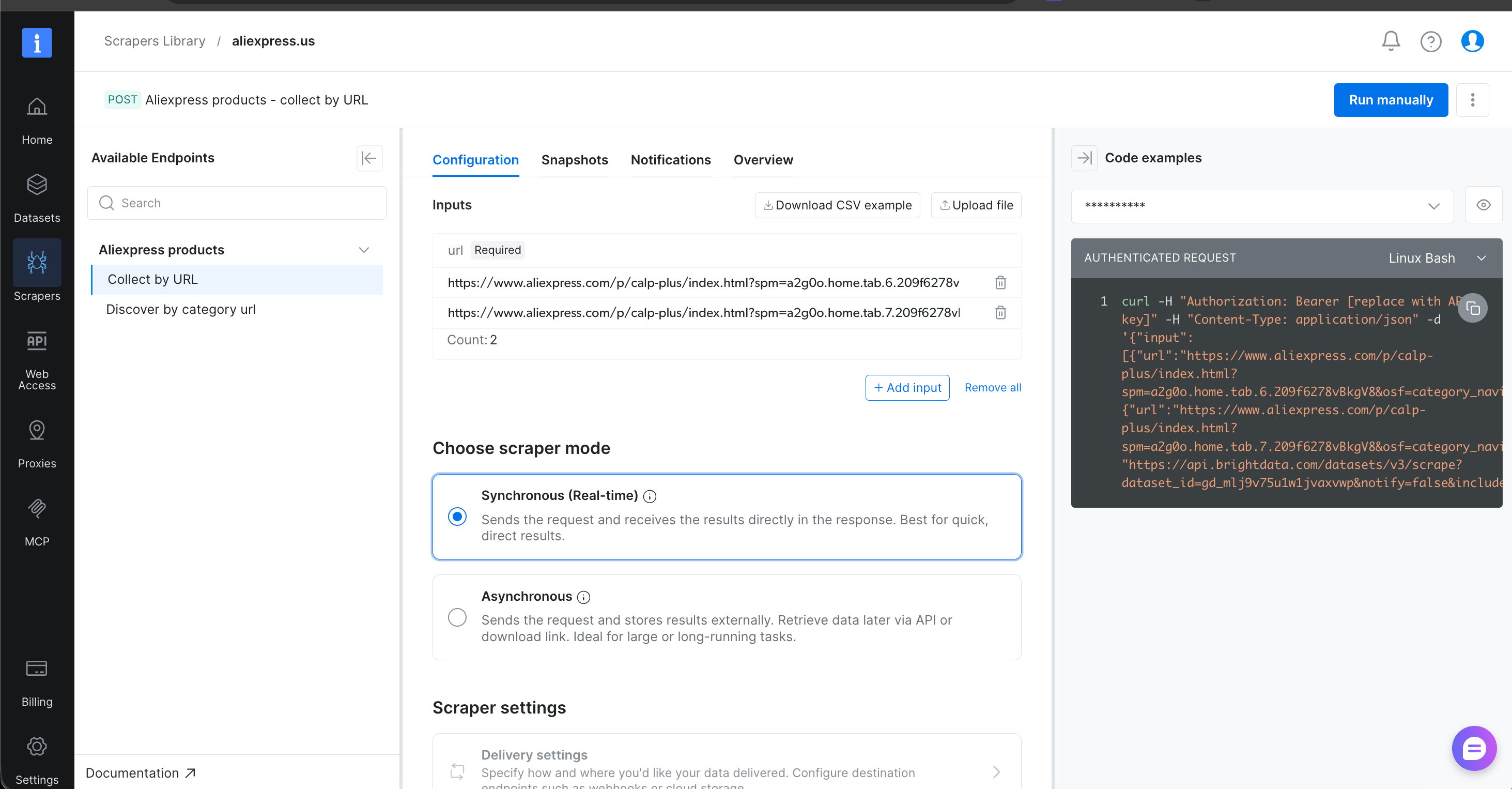Open the MCP sidebar icon
Viewport: 1512px width, 789px height.
point(37,522)
